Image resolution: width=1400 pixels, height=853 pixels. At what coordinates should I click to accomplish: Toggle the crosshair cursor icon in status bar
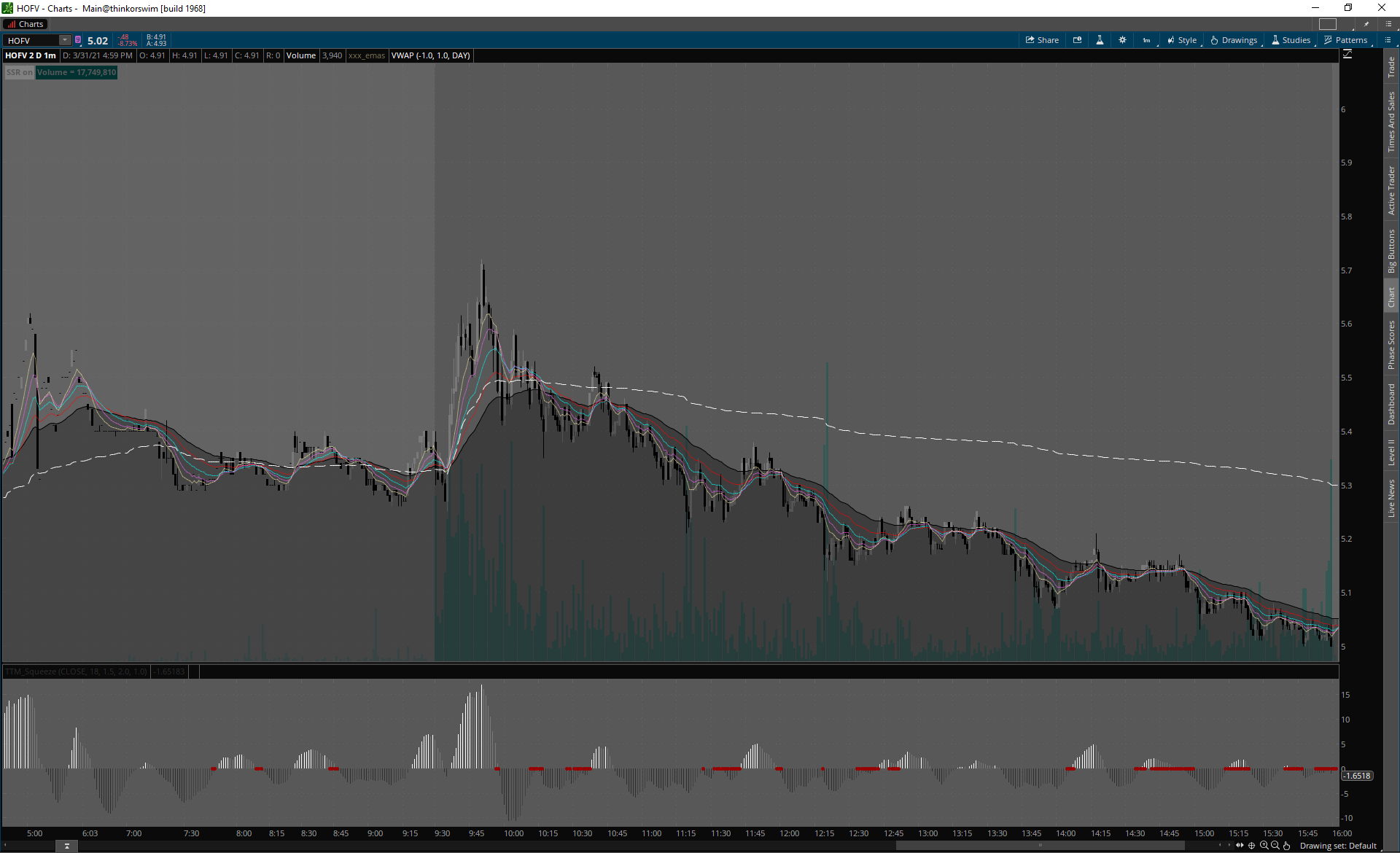click(x=1252, y=846)
